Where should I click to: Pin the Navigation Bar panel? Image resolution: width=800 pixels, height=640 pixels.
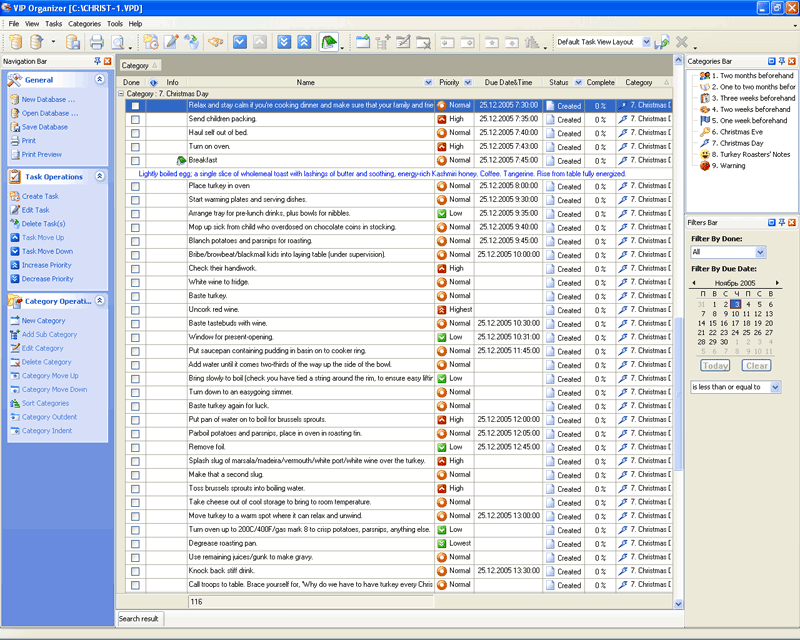click(x=96, y=61)
